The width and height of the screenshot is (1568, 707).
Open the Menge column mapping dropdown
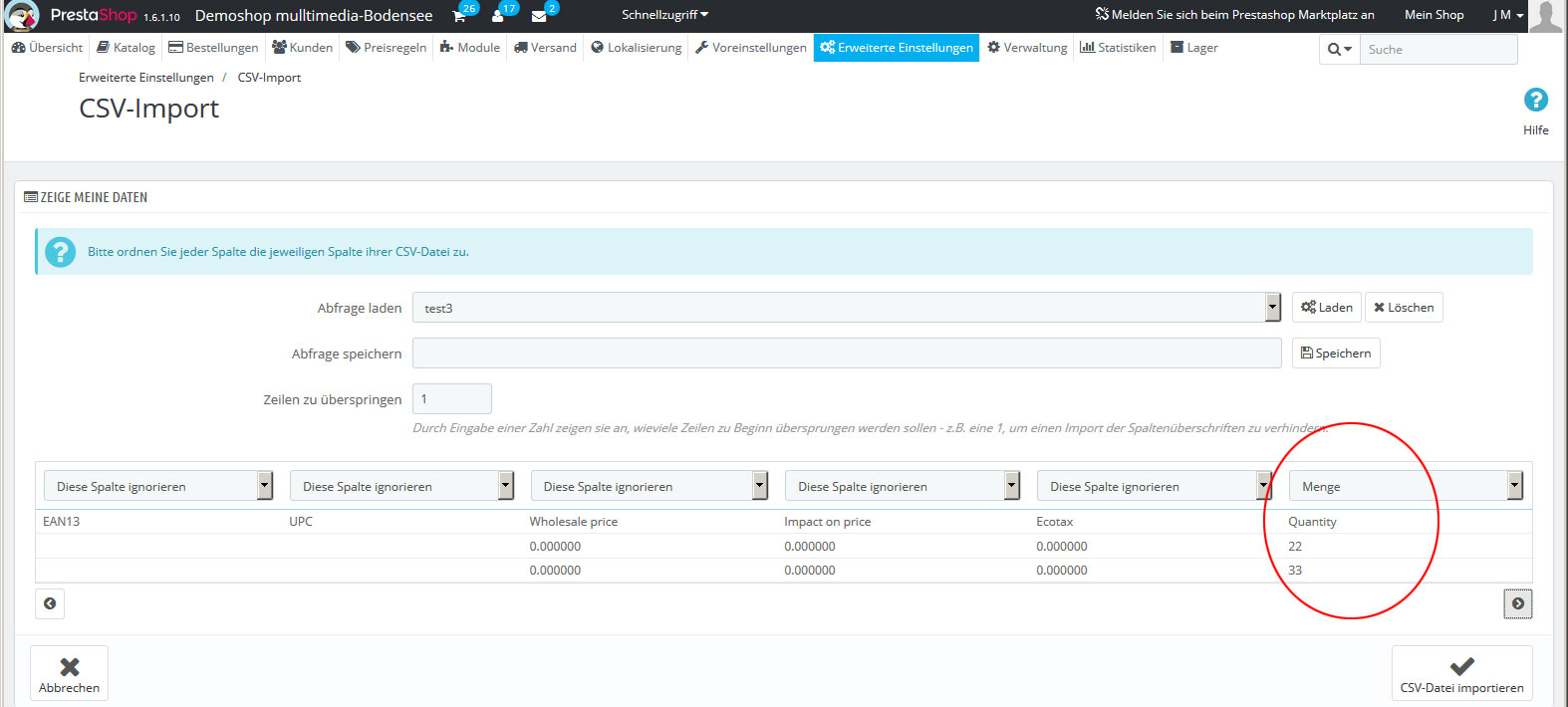point(1406,486)
